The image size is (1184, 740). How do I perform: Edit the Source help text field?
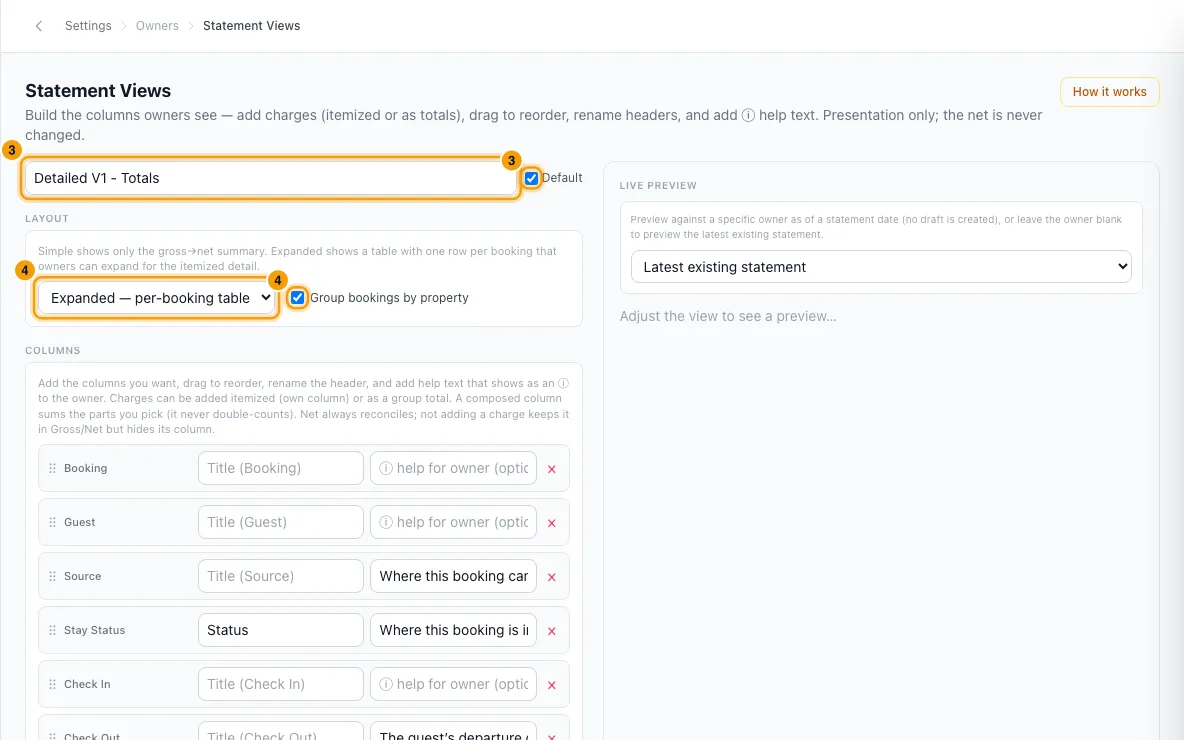pyautogui.click(x=453, y=576)
